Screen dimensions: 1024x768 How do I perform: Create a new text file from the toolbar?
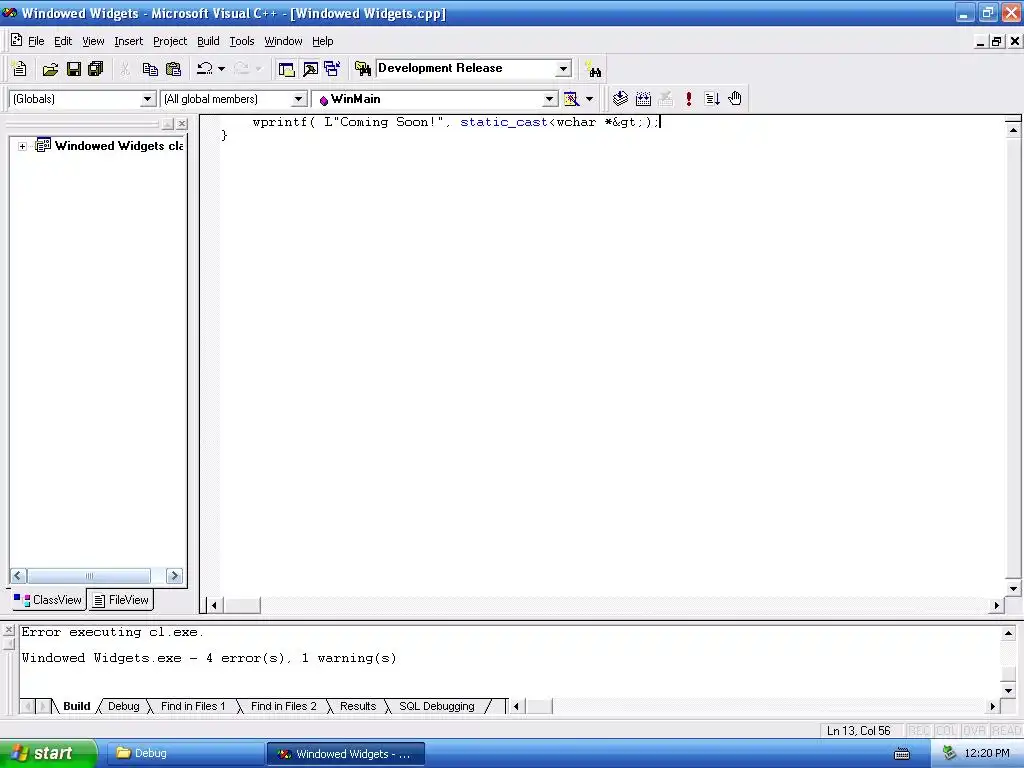tap(19, 69)
